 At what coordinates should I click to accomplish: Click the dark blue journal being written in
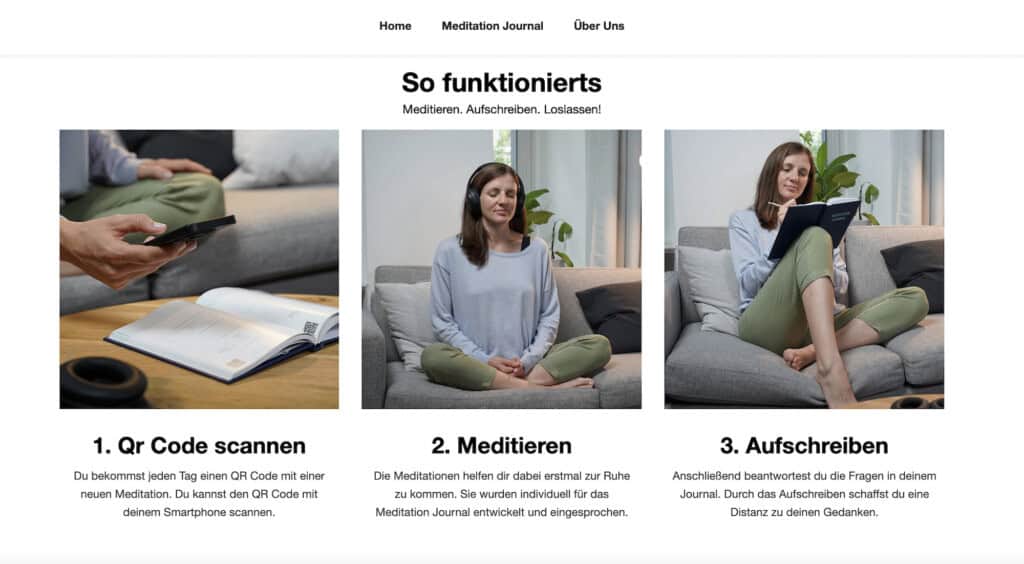click(x=815, y=226)
